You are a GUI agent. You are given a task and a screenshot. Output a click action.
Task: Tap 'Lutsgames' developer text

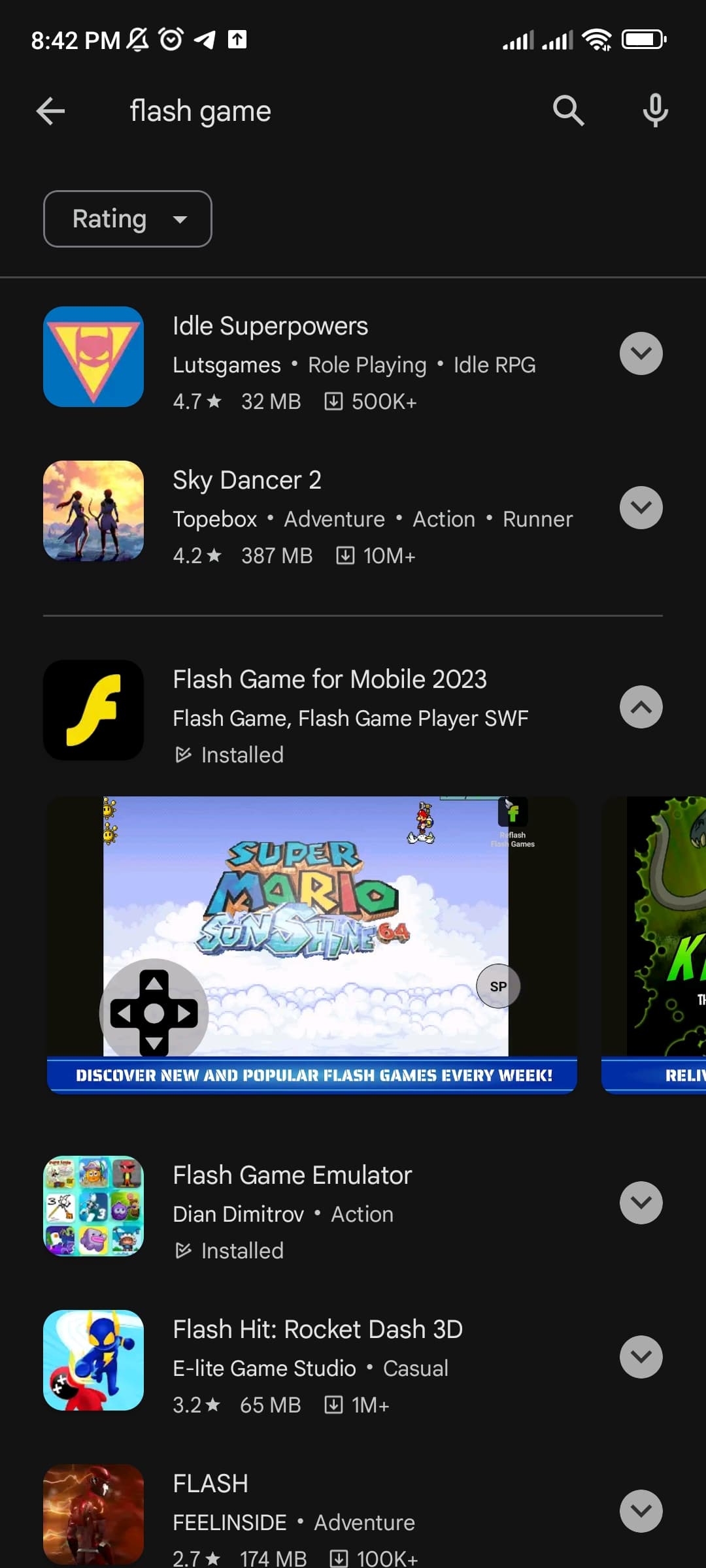(x=227, y=365)
